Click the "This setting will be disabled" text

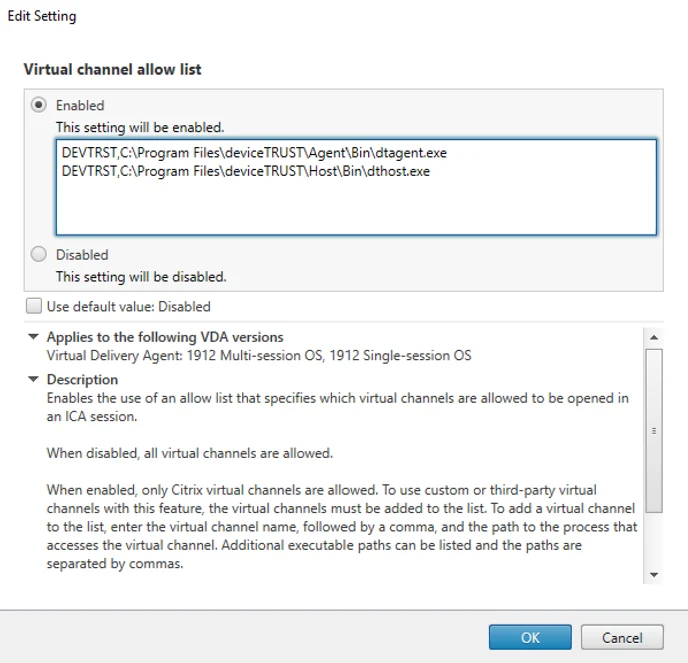point(141,277)
